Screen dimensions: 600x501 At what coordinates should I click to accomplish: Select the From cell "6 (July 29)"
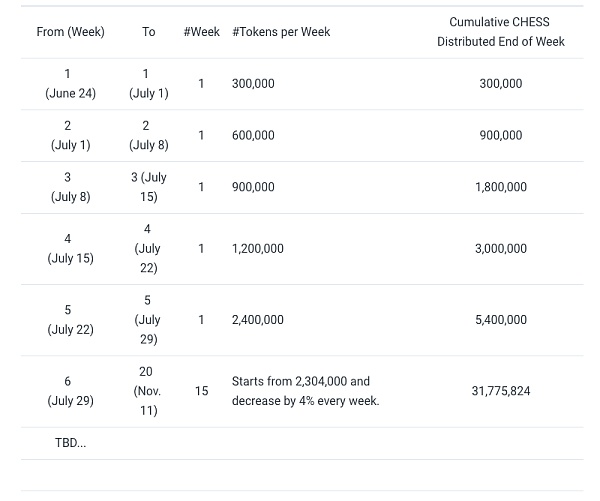(x=70, y=391)
